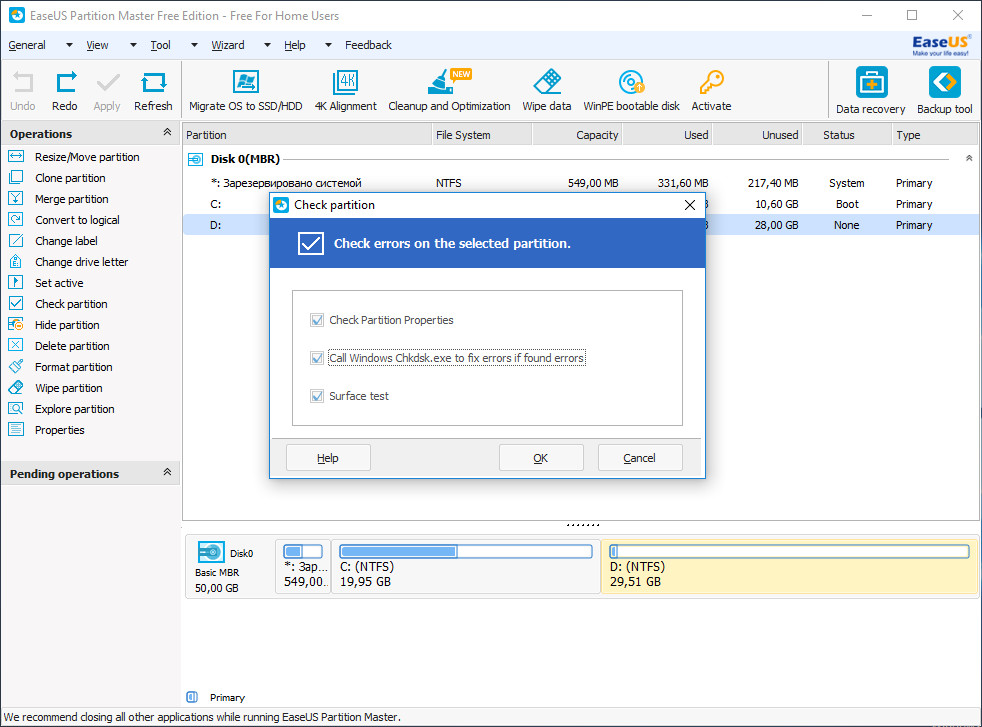This screenshot has height=727, width=982.
Task: Toggle Check Partition Properties checkbox
Action: 317,321
